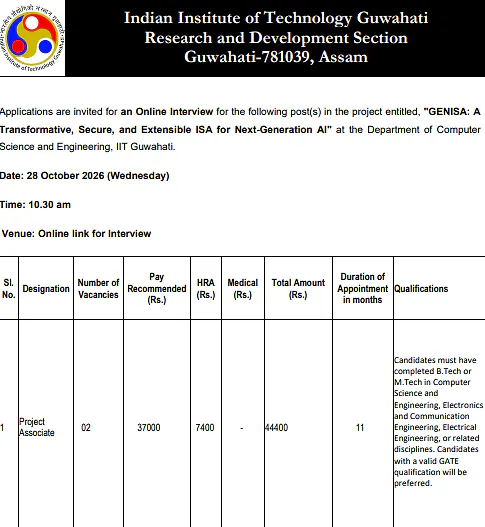Click the duration value '11'

[x=360, y=428]
